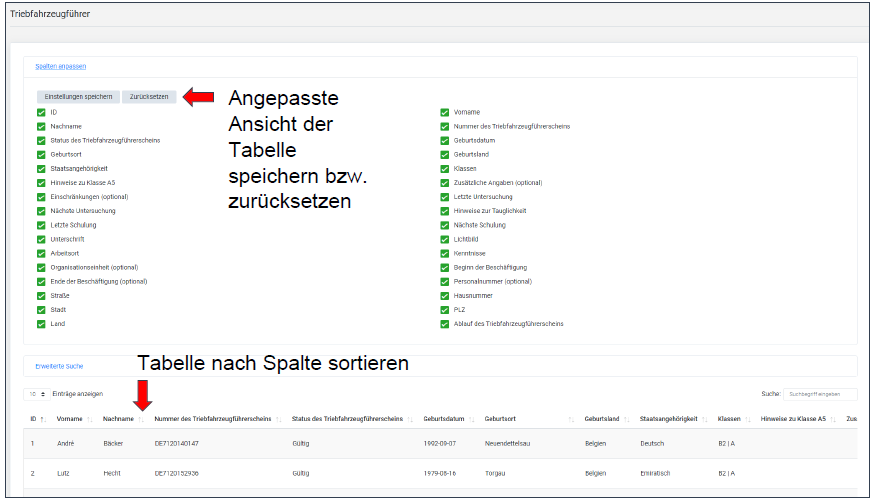This screenshot has width=875, height=500.
Task: Click the Geburtsland sort icon
Action: tap(627, 419)
